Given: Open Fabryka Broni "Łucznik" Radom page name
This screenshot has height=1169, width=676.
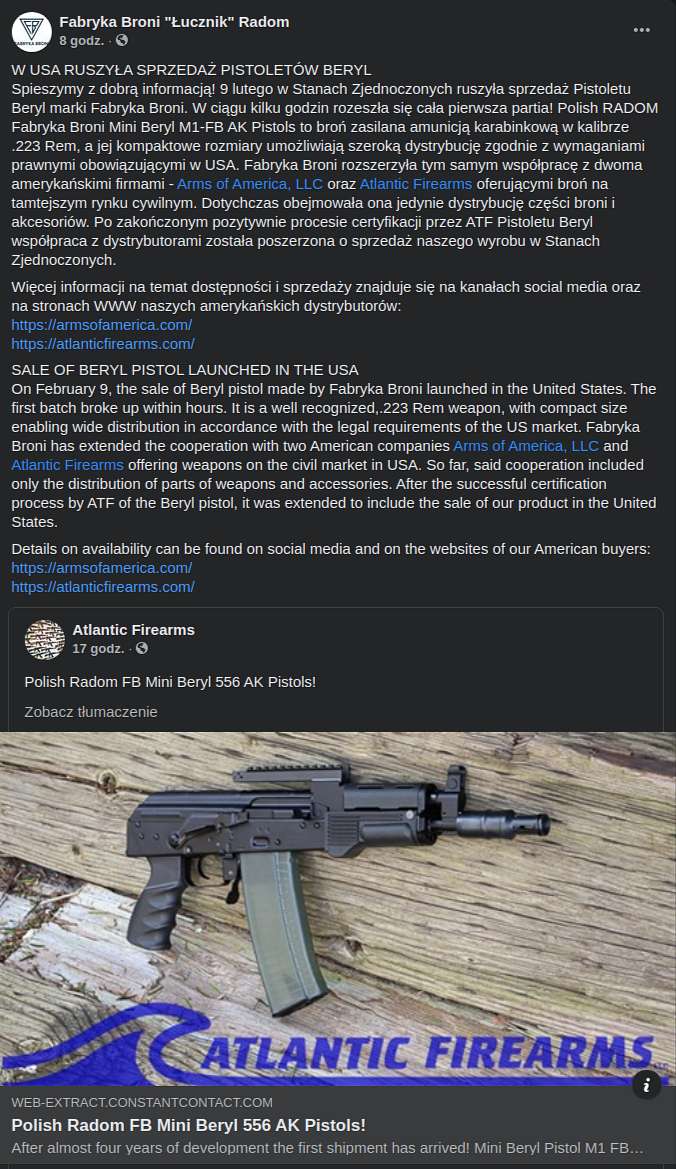Looking at the screenshot, I should point(174,22).
